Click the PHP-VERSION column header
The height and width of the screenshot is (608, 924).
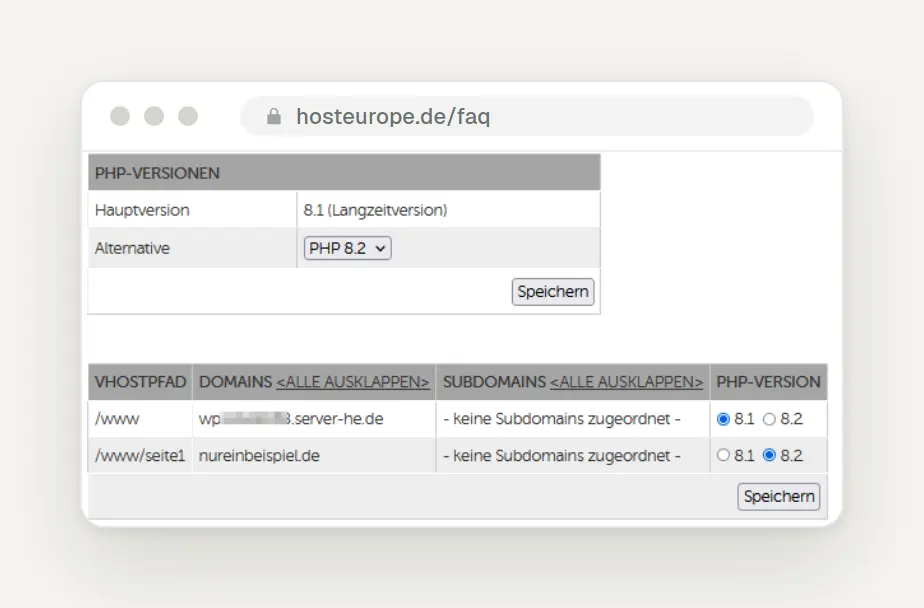tap(768, 382)
